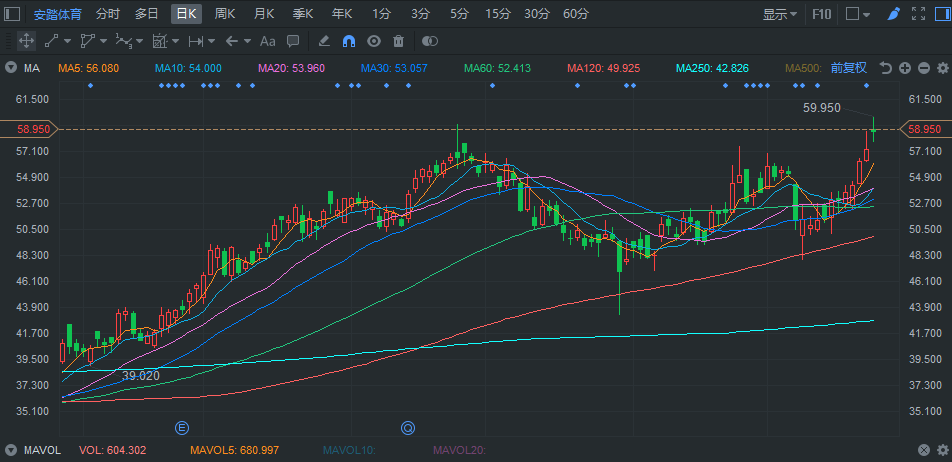Switch to 分时 intraday view
The width and height of the screenshot is (952, 462).
tap(107, 14)
